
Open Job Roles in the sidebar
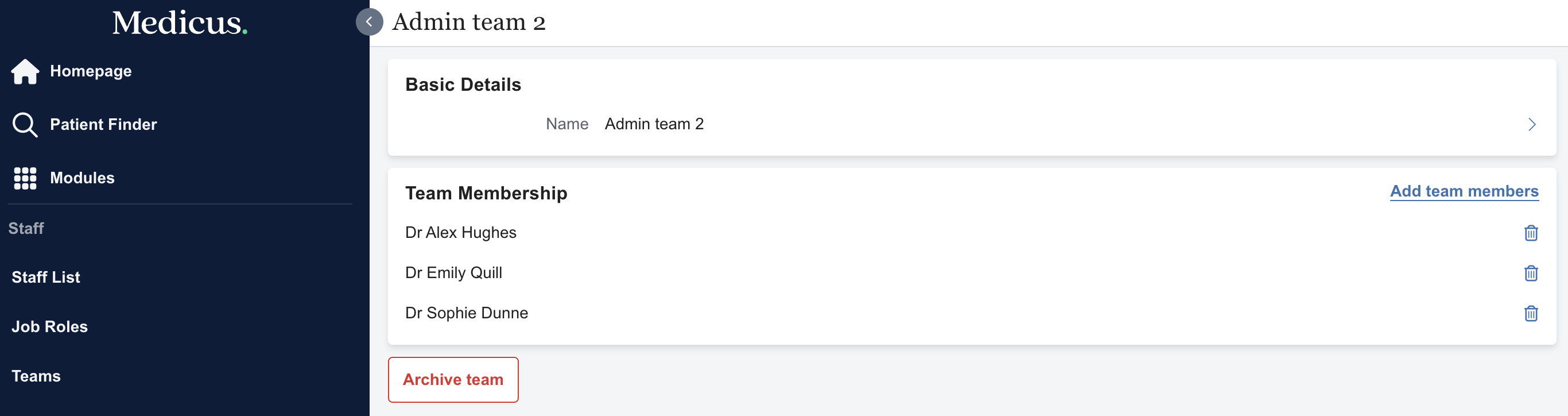[49, 326]
